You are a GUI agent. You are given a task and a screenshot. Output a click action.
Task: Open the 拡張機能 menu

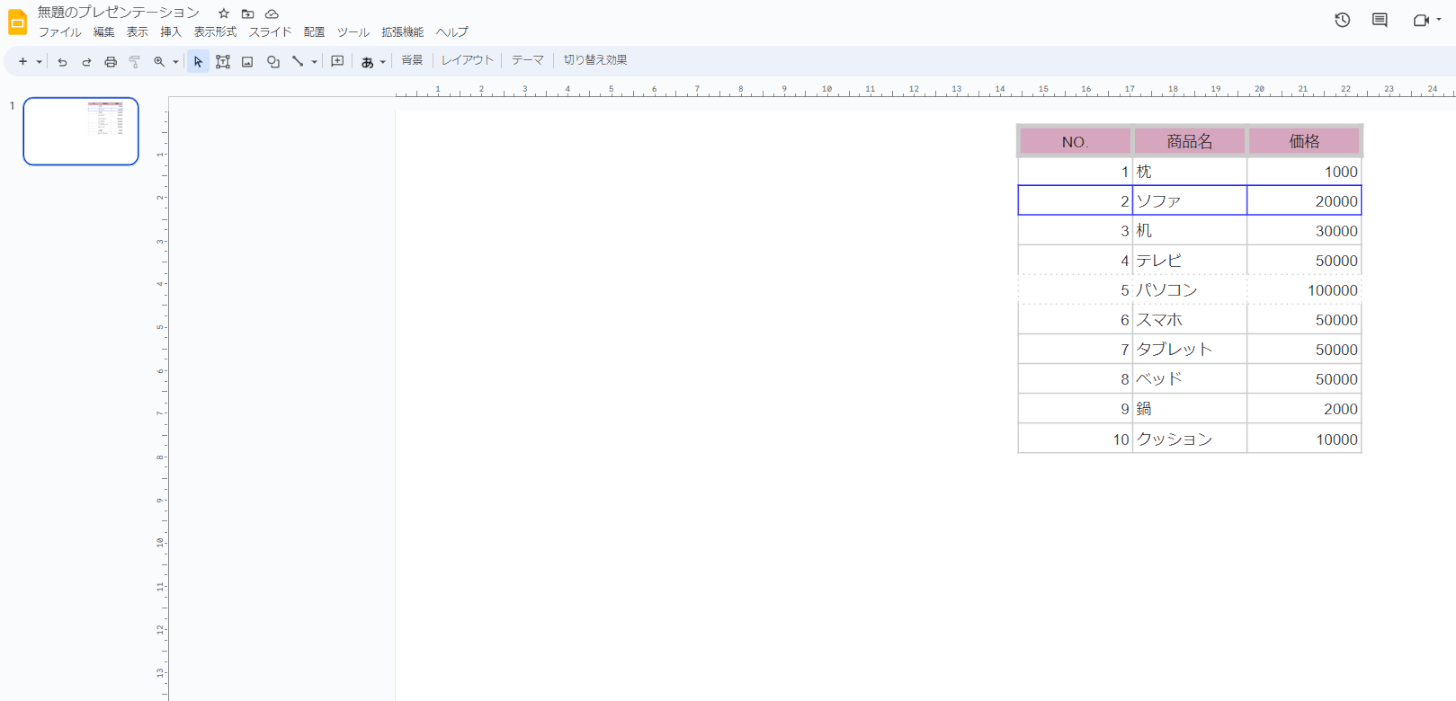[x=402, y=32]
